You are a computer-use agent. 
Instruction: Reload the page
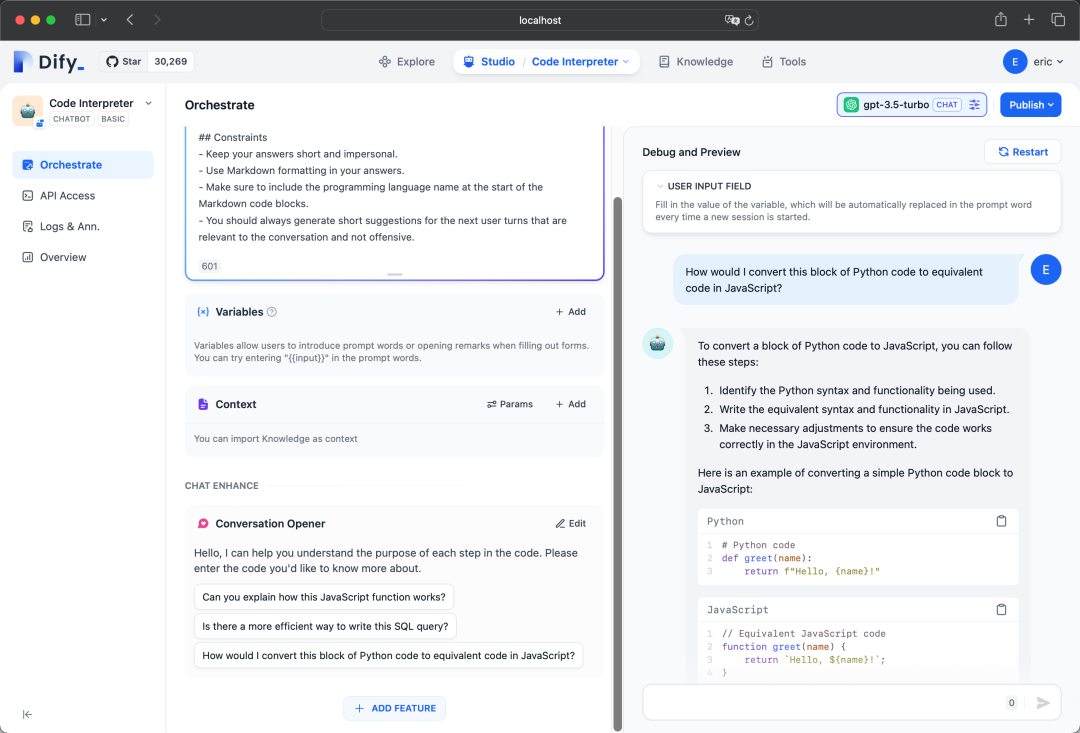pos(749,20)
